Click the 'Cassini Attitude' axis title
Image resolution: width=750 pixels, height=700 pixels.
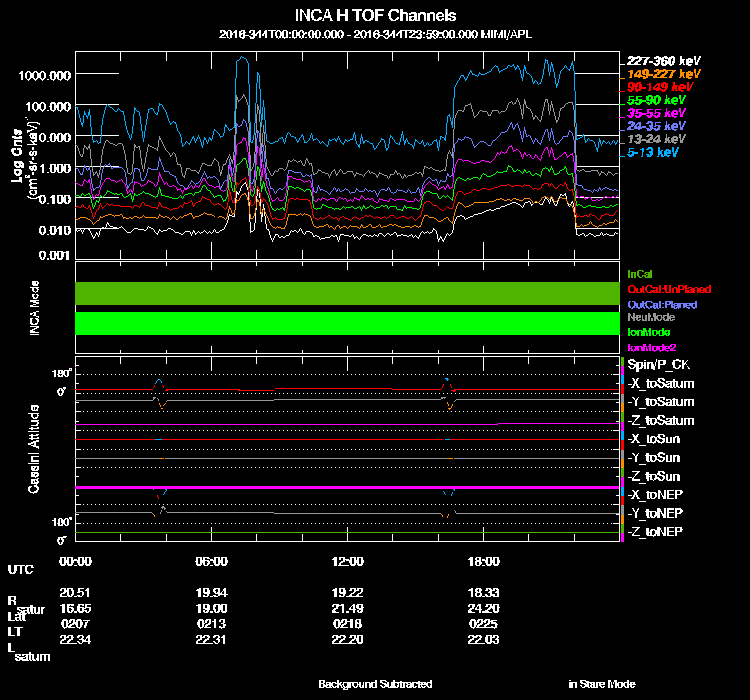coord(33,449)
